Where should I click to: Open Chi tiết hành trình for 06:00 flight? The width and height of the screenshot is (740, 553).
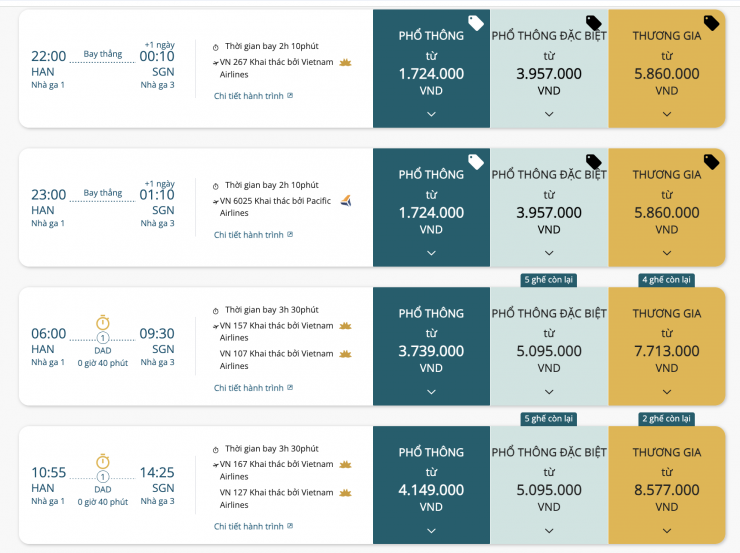pos(253,388)
